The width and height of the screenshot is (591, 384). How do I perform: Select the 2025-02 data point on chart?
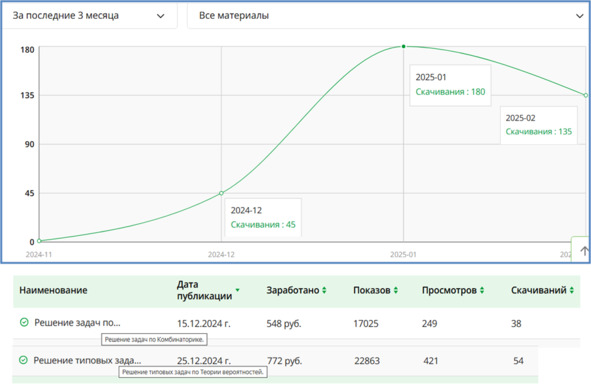click(586, 95)
